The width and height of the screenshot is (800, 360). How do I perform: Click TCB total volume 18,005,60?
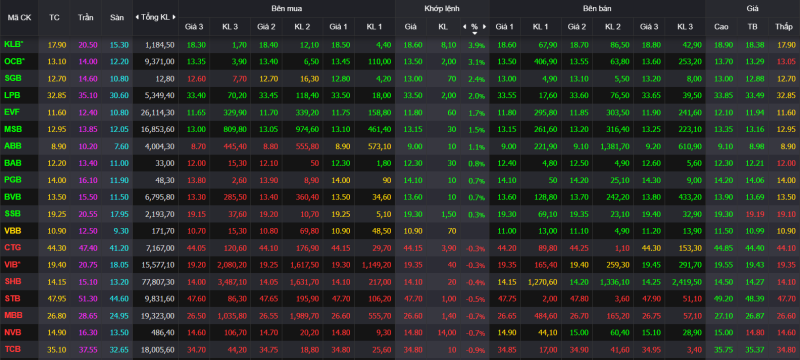(x=159, y=349)
